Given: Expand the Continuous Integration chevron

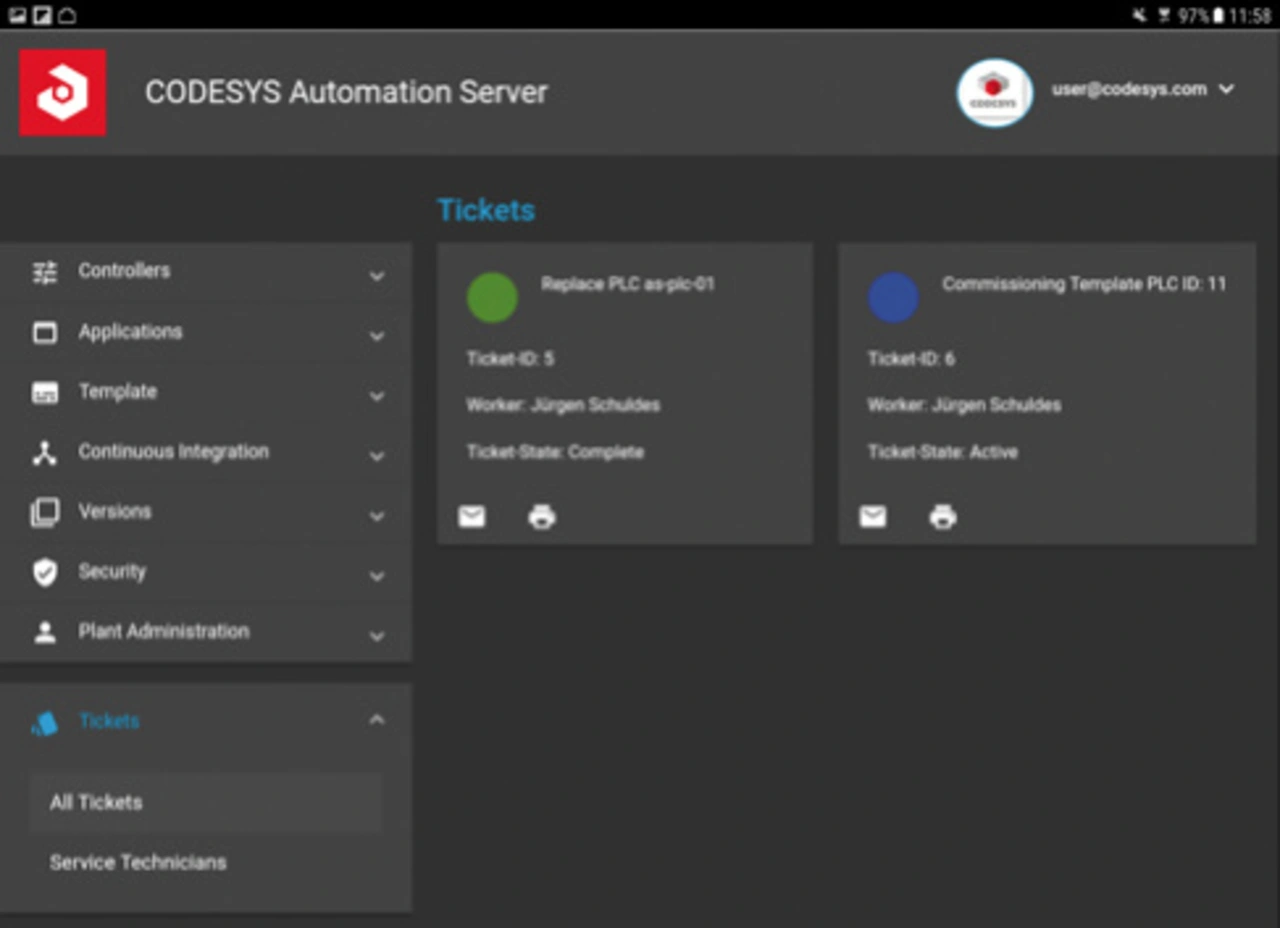Looking at the screenshot, I should pyautogui.click(x=377, y=456).
